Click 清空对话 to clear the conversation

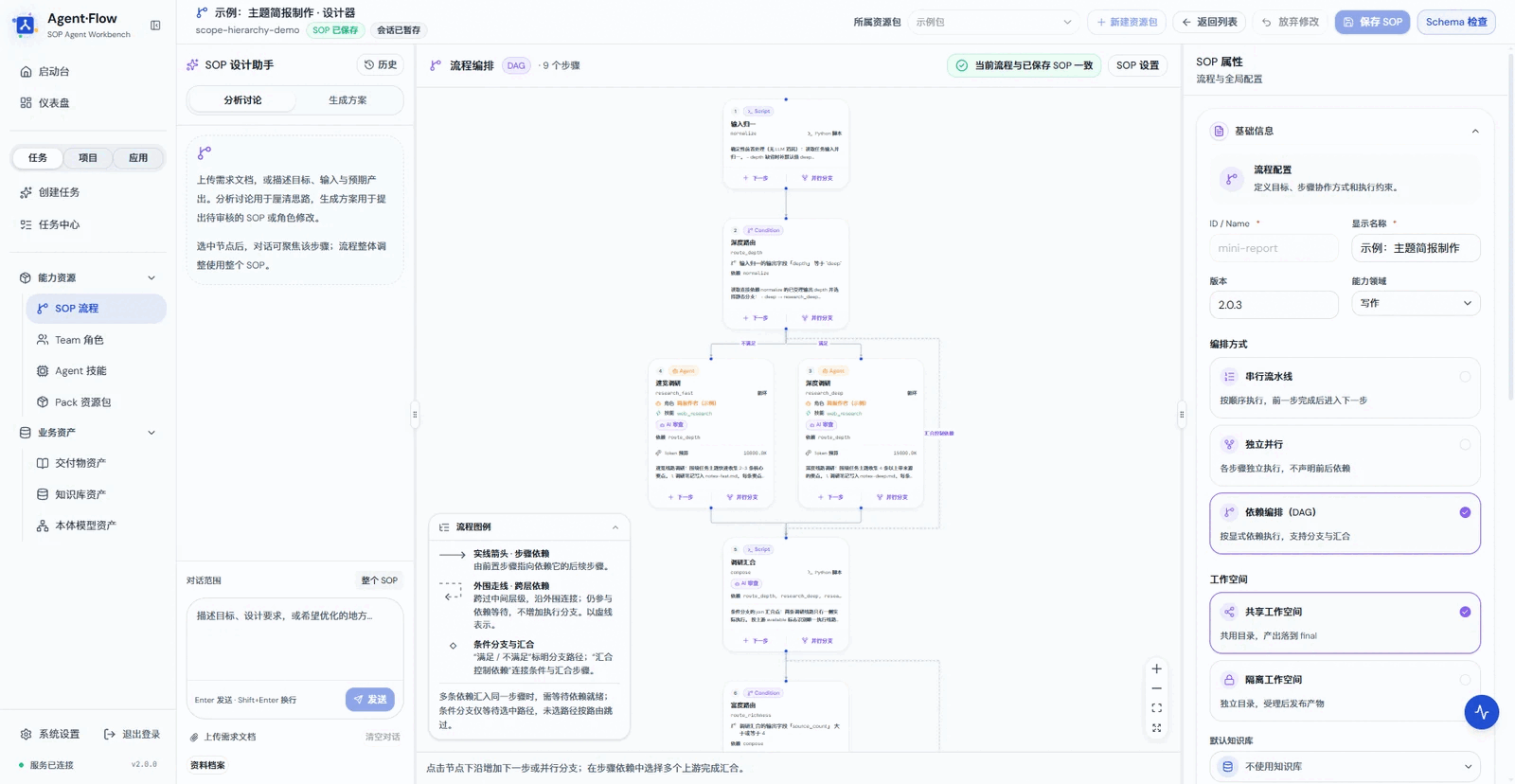point(383,737)
